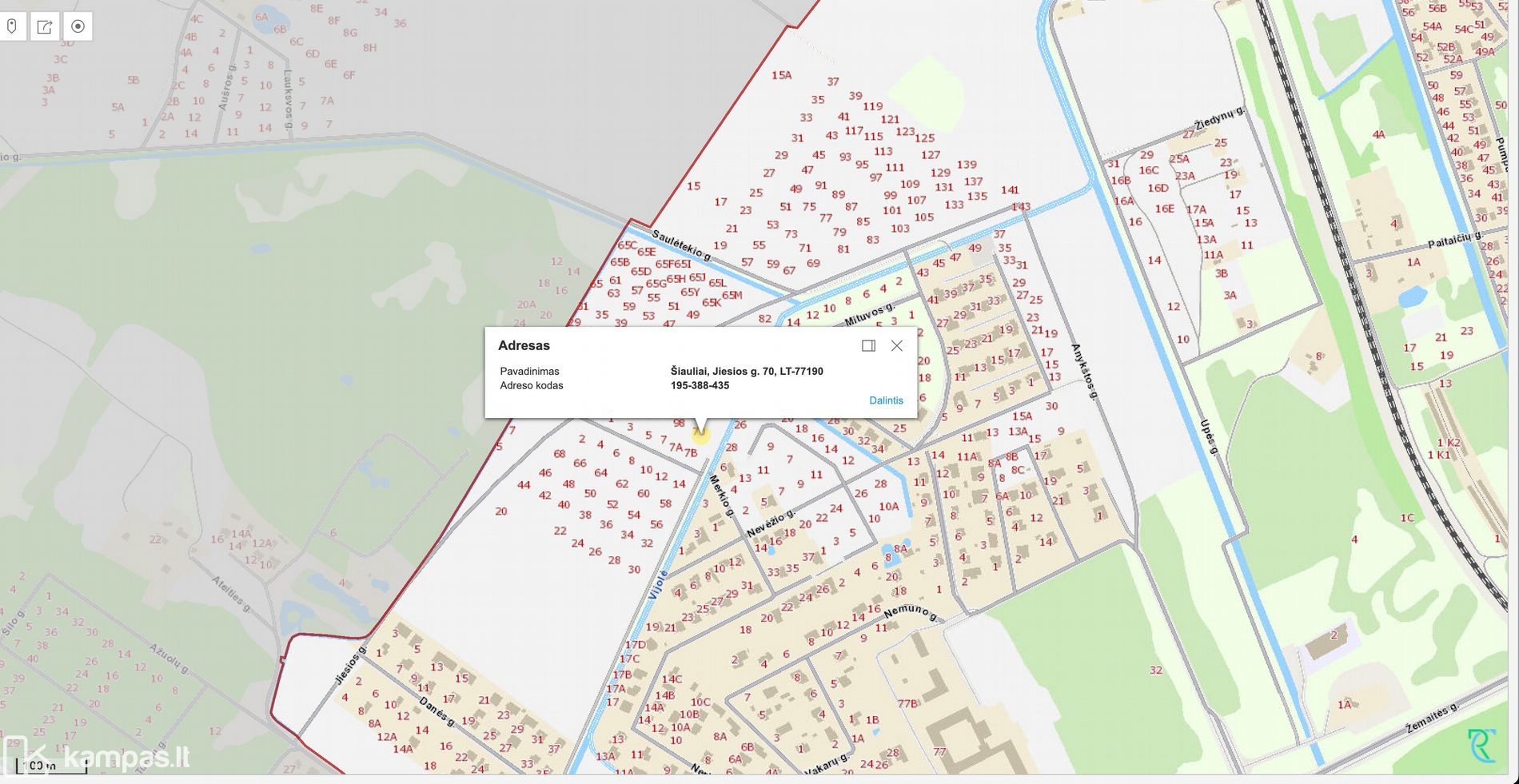Click the Adresas popup title
1519x784 pixels.
524,346
